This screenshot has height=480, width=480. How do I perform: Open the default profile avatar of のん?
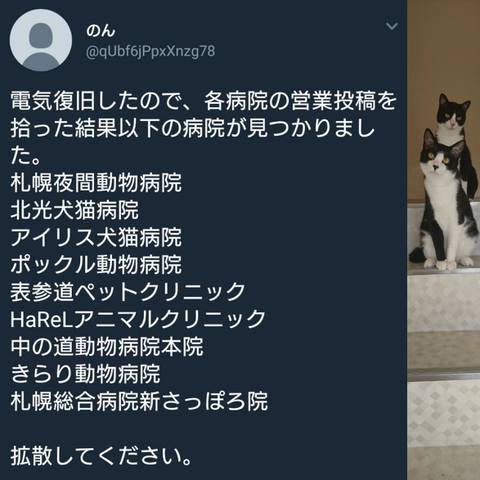pos(41,40)
